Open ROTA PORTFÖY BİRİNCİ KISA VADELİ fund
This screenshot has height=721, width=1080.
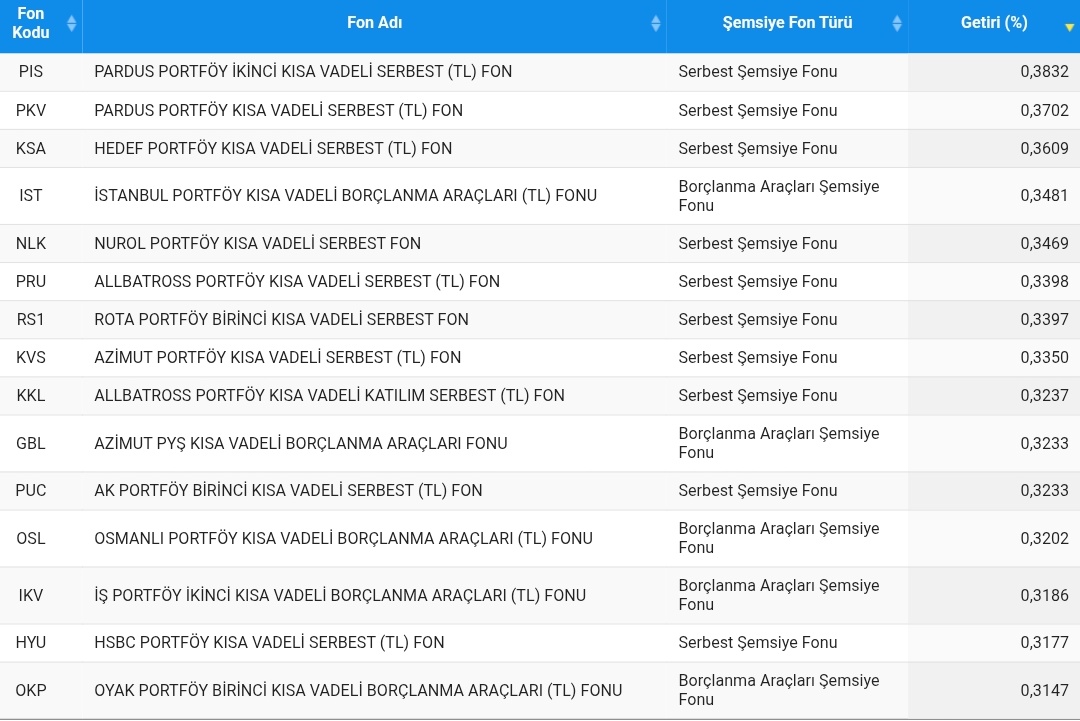tap(281, 320)
